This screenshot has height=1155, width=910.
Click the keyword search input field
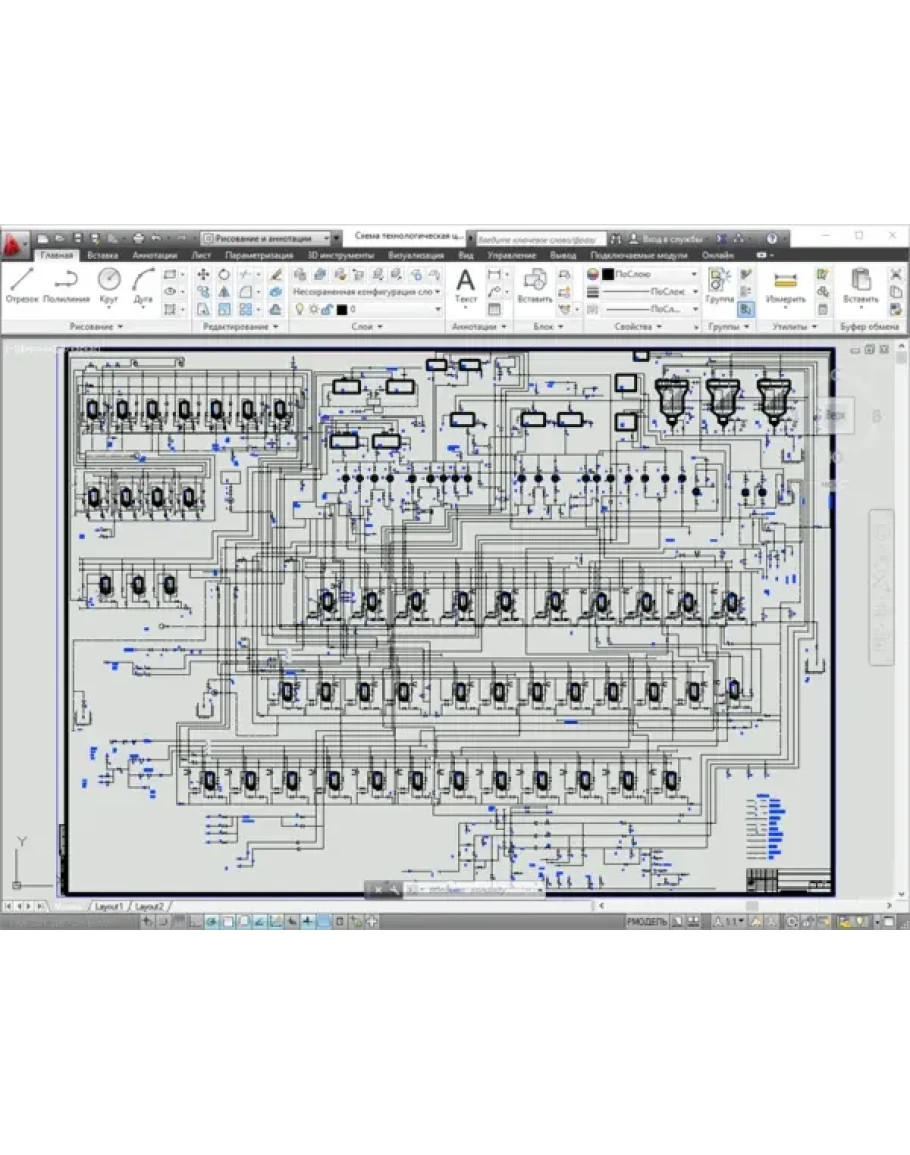point(538,239)
